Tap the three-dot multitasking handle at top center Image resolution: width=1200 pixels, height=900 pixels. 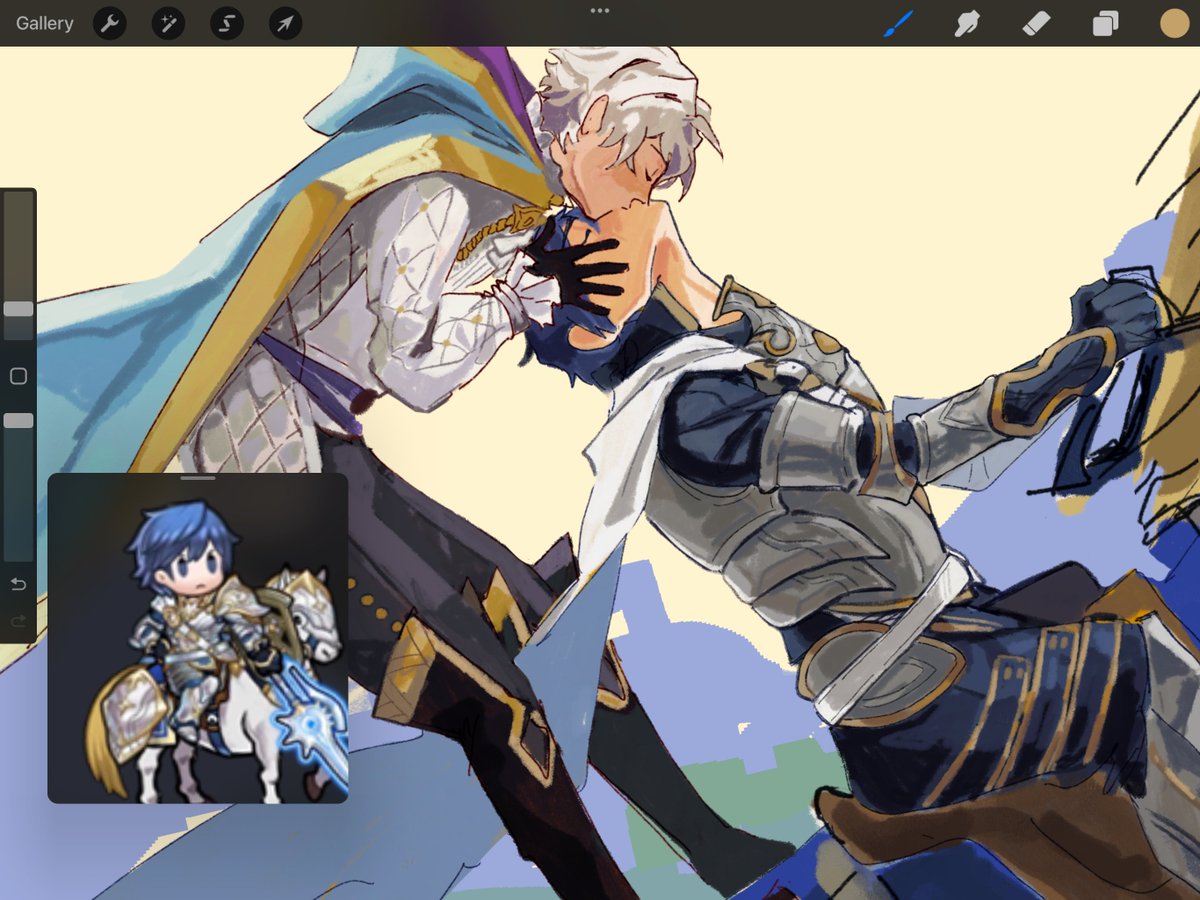click(600, 12)
